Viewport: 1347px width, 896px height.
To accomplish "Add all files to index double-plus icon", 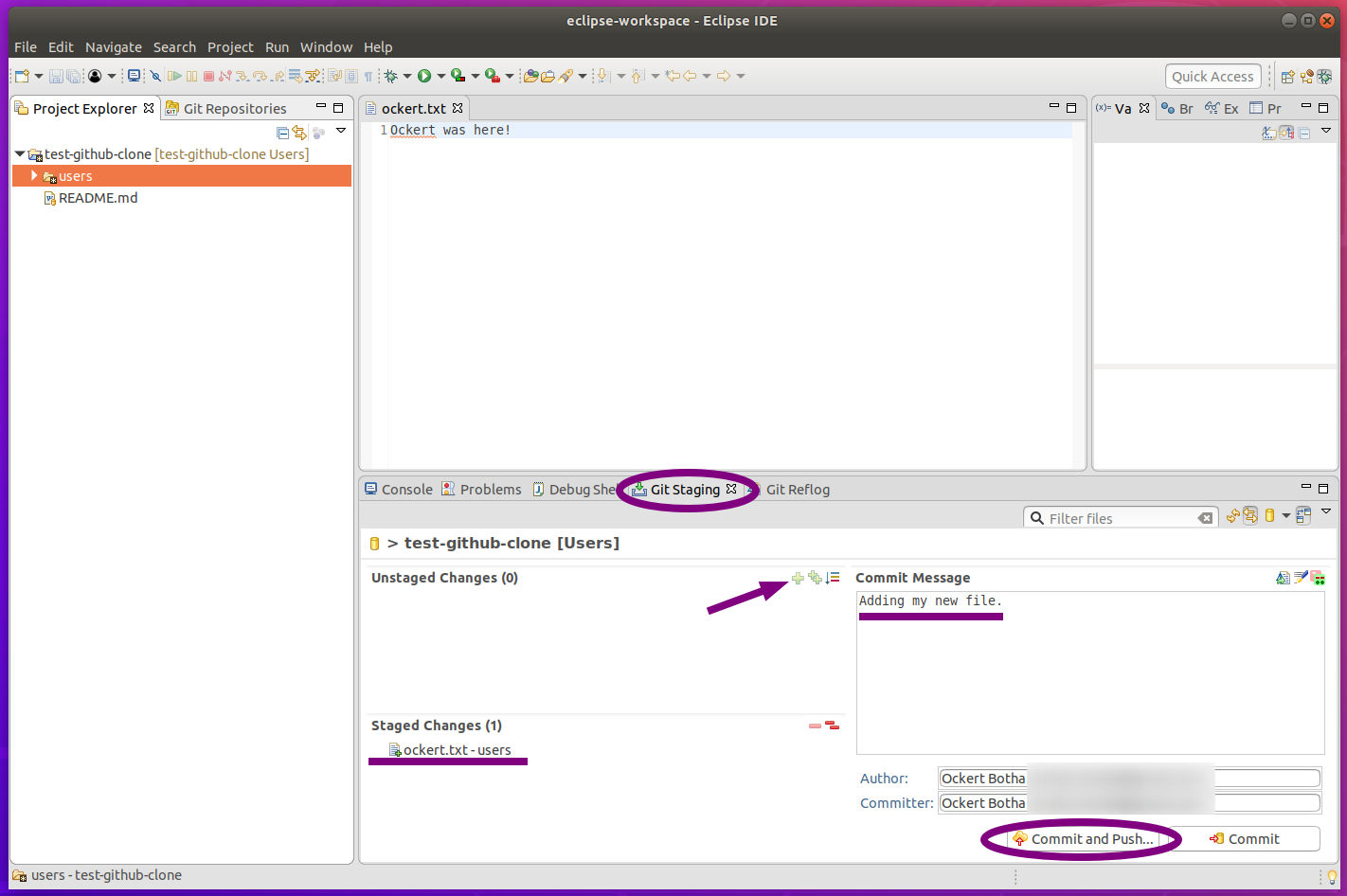I will click(x=815, y=578).
